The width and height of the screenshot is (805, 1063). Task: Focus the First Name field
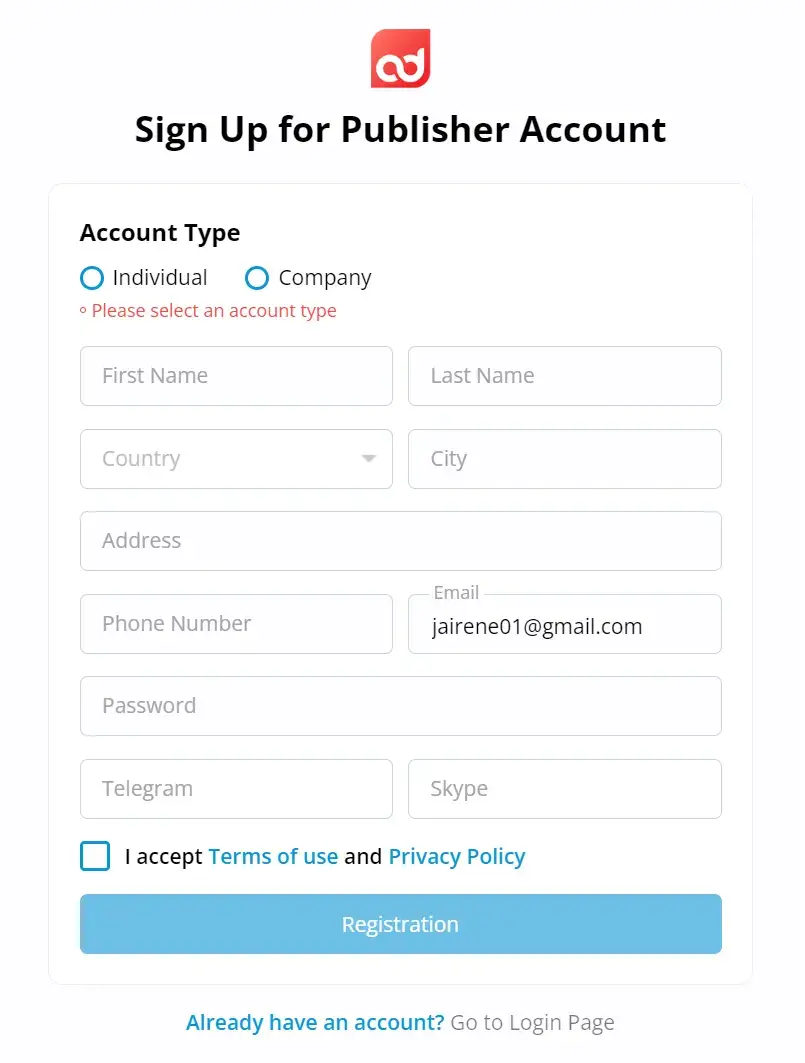(236, 376)
